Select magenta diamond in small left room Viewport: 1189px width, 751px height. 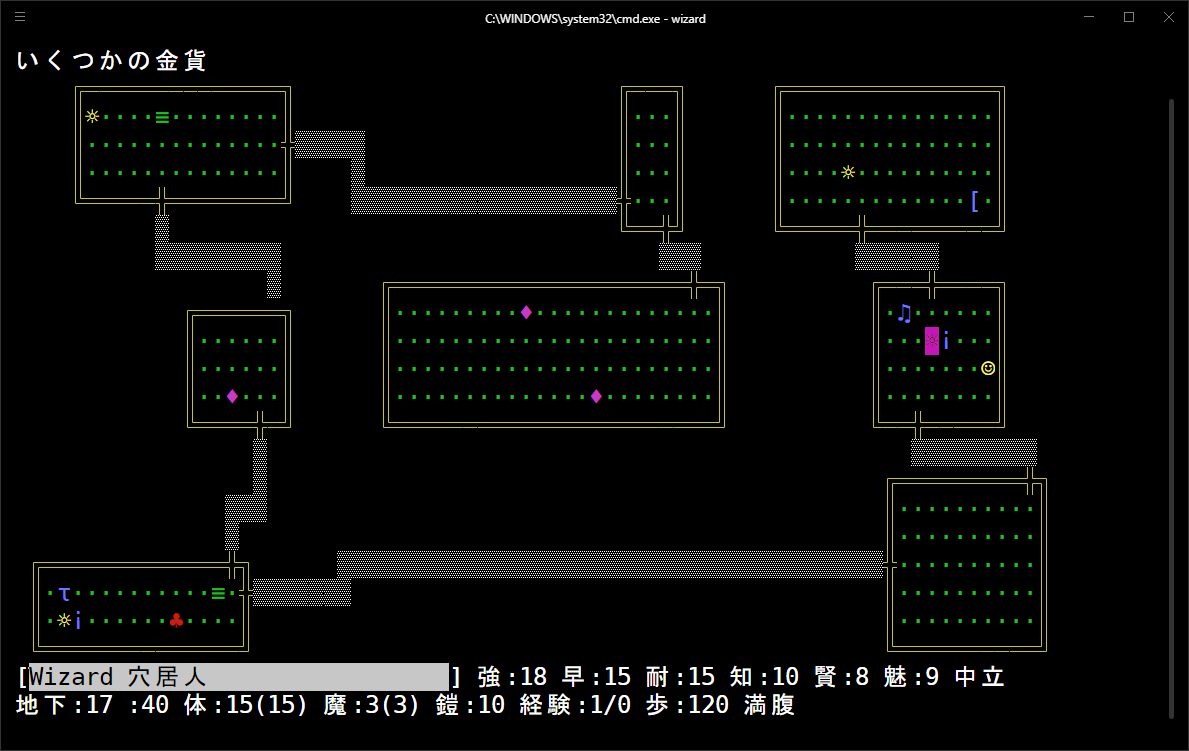[x=233, y=396]
